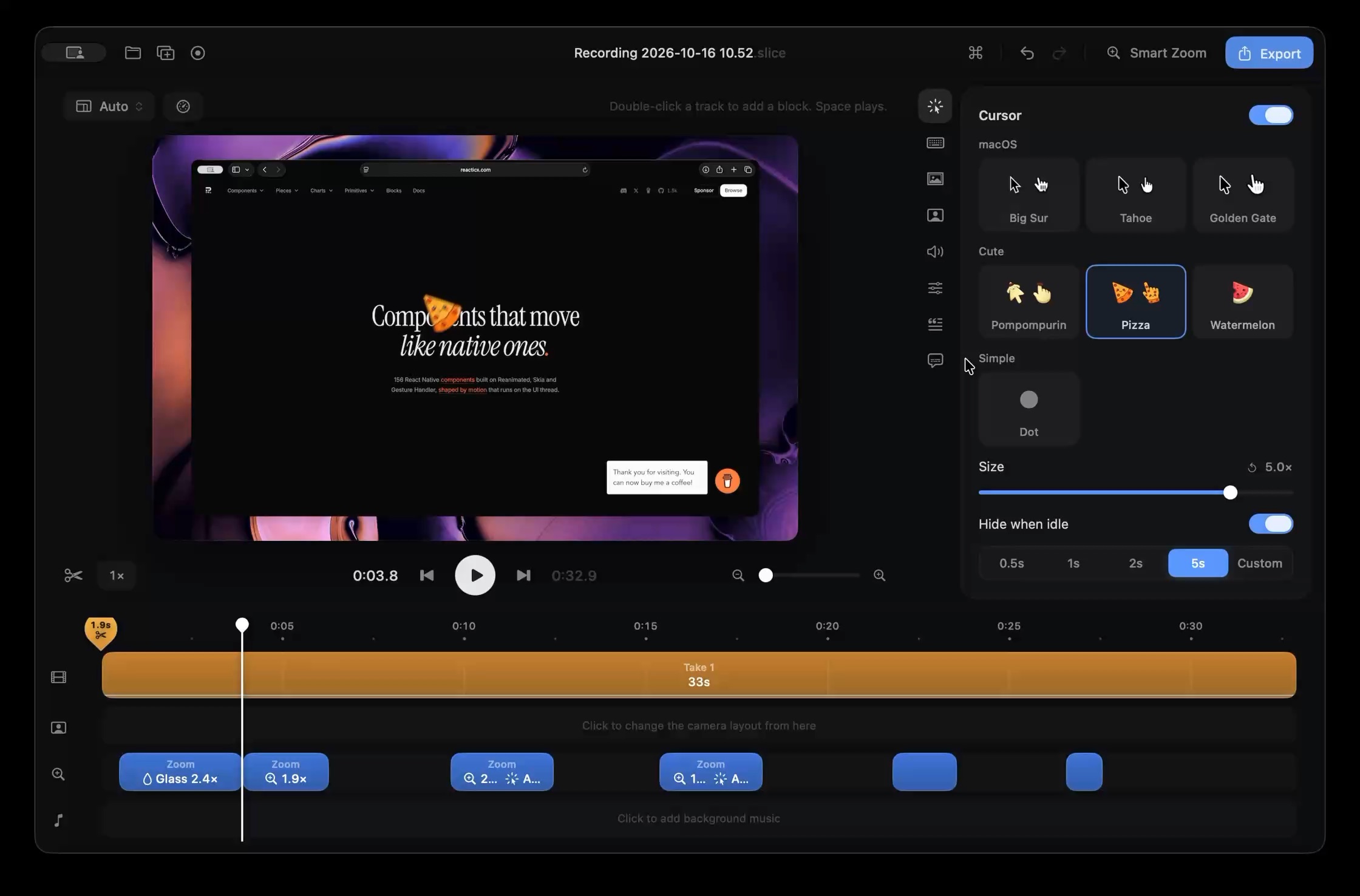
Task: Select the Big Sur cursor style
Action: pos(1028,194)
